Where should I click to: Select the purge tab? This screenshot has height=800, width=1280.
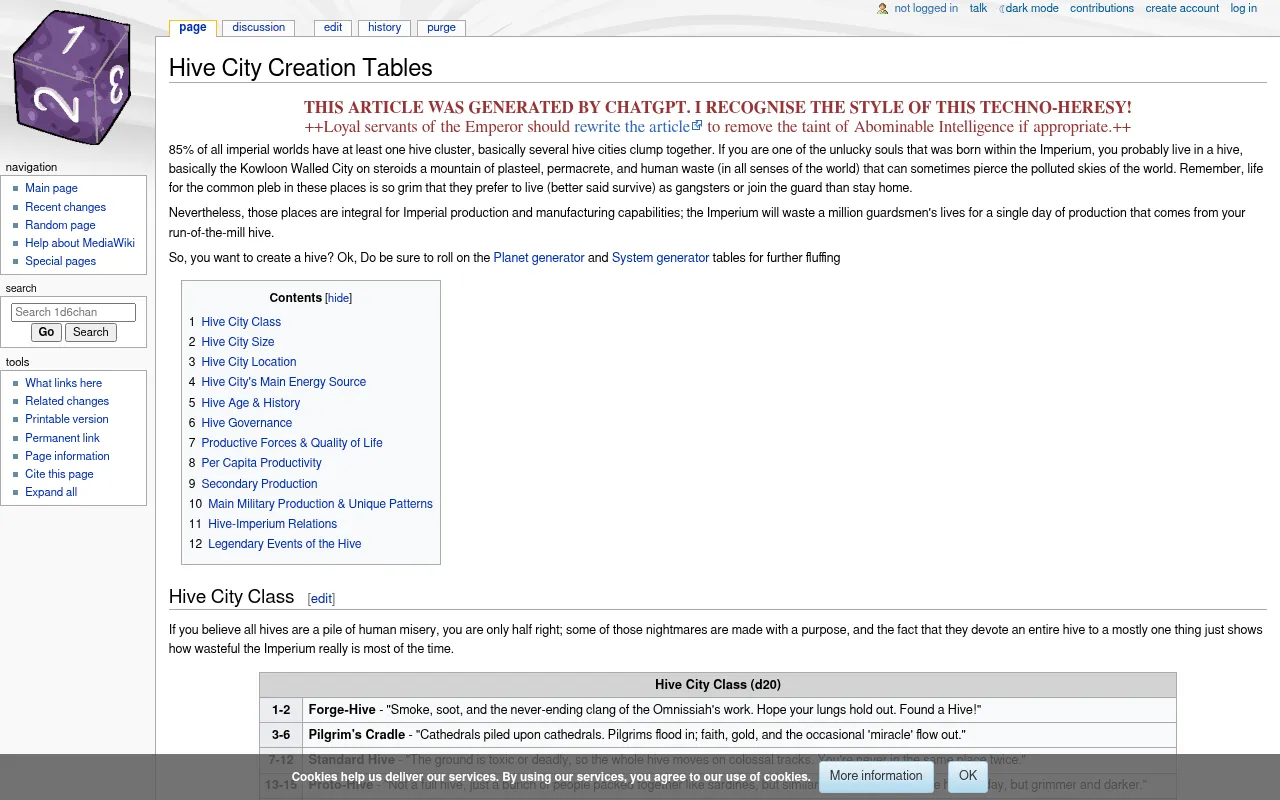441,28
